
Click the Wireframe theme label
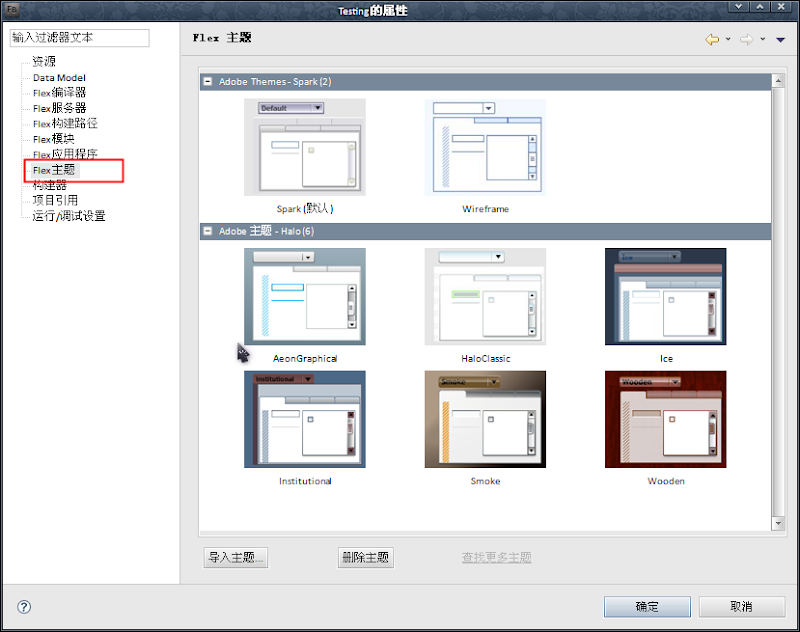(x=485, y=209)
